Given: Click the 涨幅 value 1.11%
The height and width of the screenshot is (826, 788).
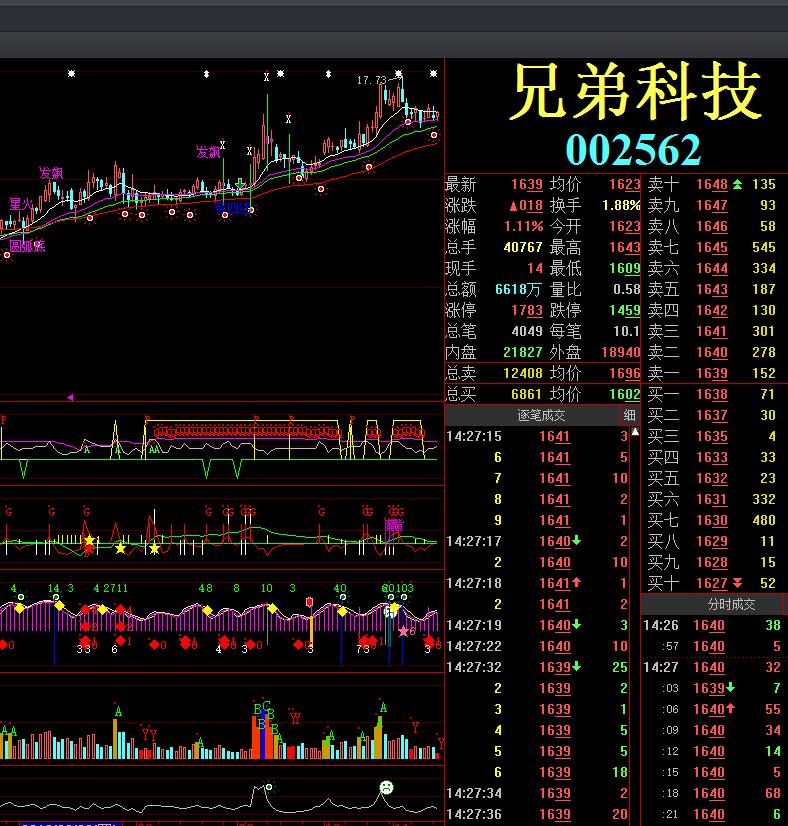Looking at the screenshot, I should tap(524, 227).
